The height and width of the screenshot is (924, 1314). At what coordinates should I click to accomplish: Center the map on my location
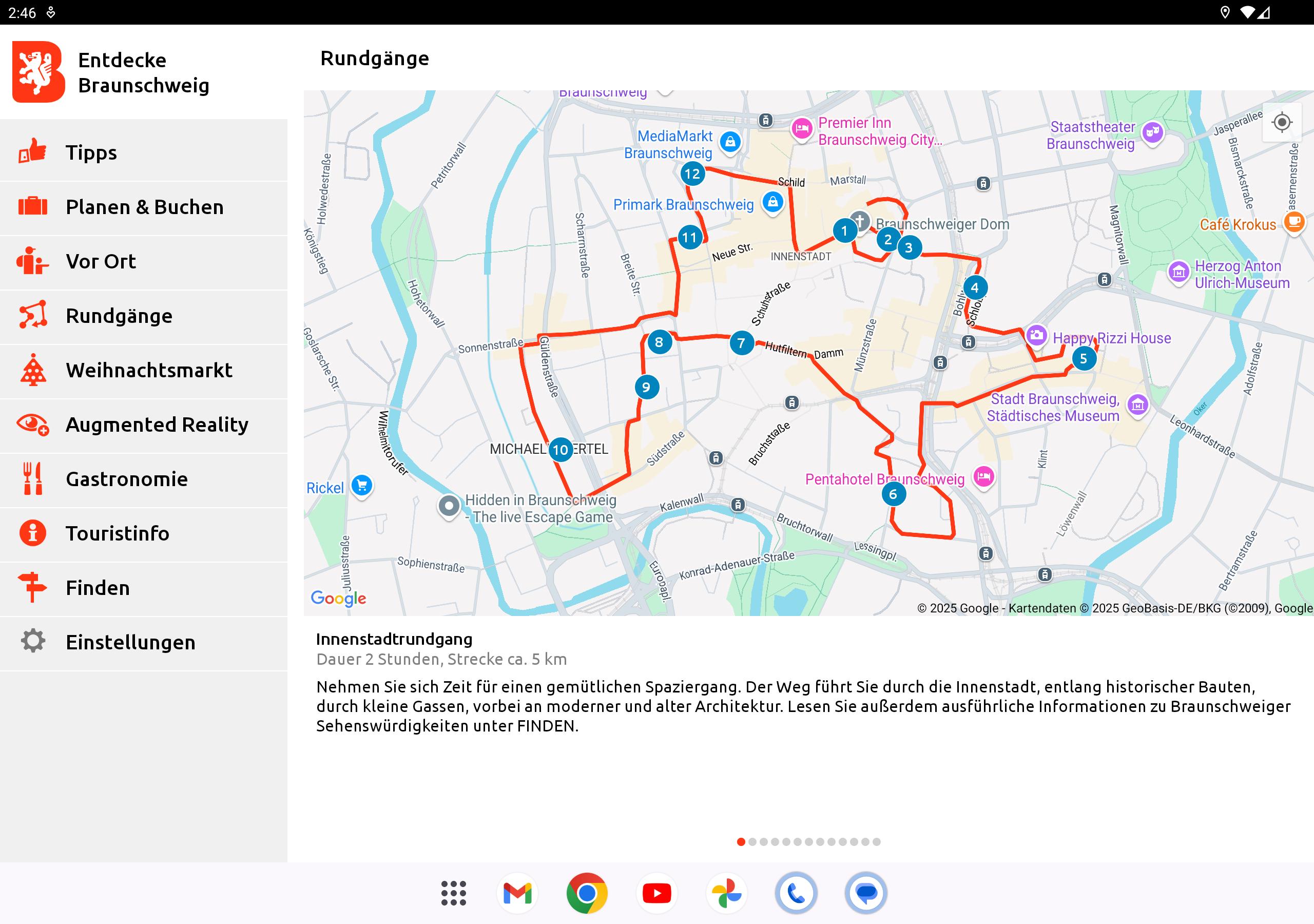pyautogui.click(x=1282, y=123)
